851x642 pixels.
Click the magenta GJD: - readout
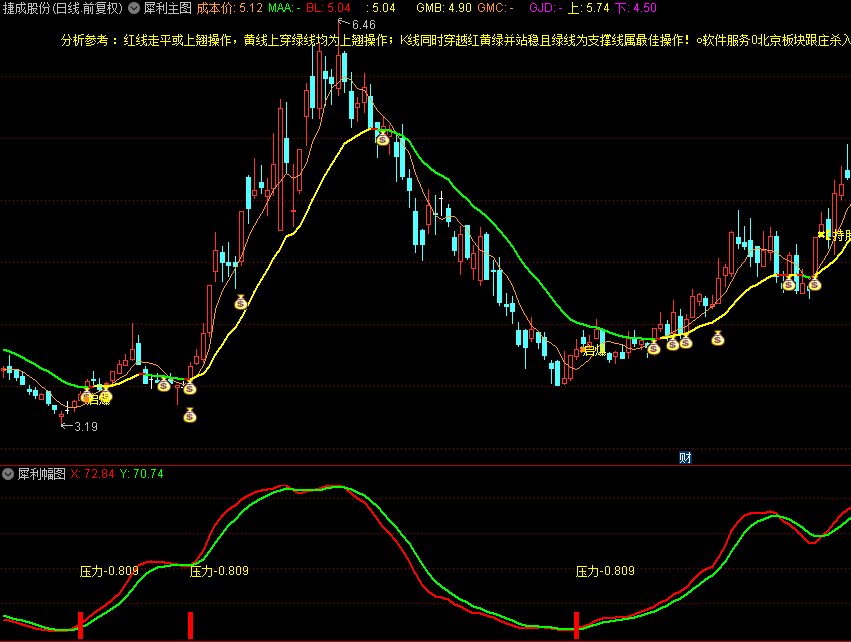click(546, 8)
